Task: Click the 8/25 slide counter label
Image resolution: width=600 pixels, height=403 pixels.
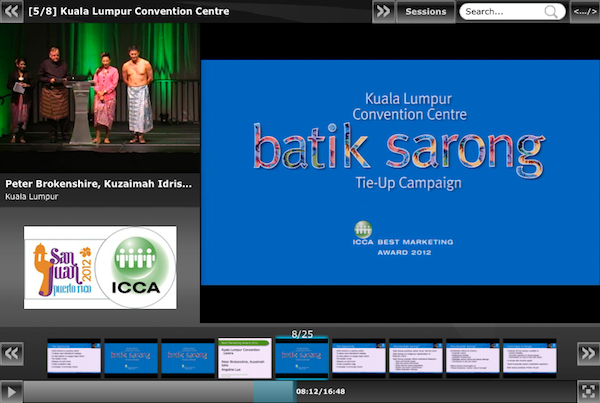Action: coord(302,334)
